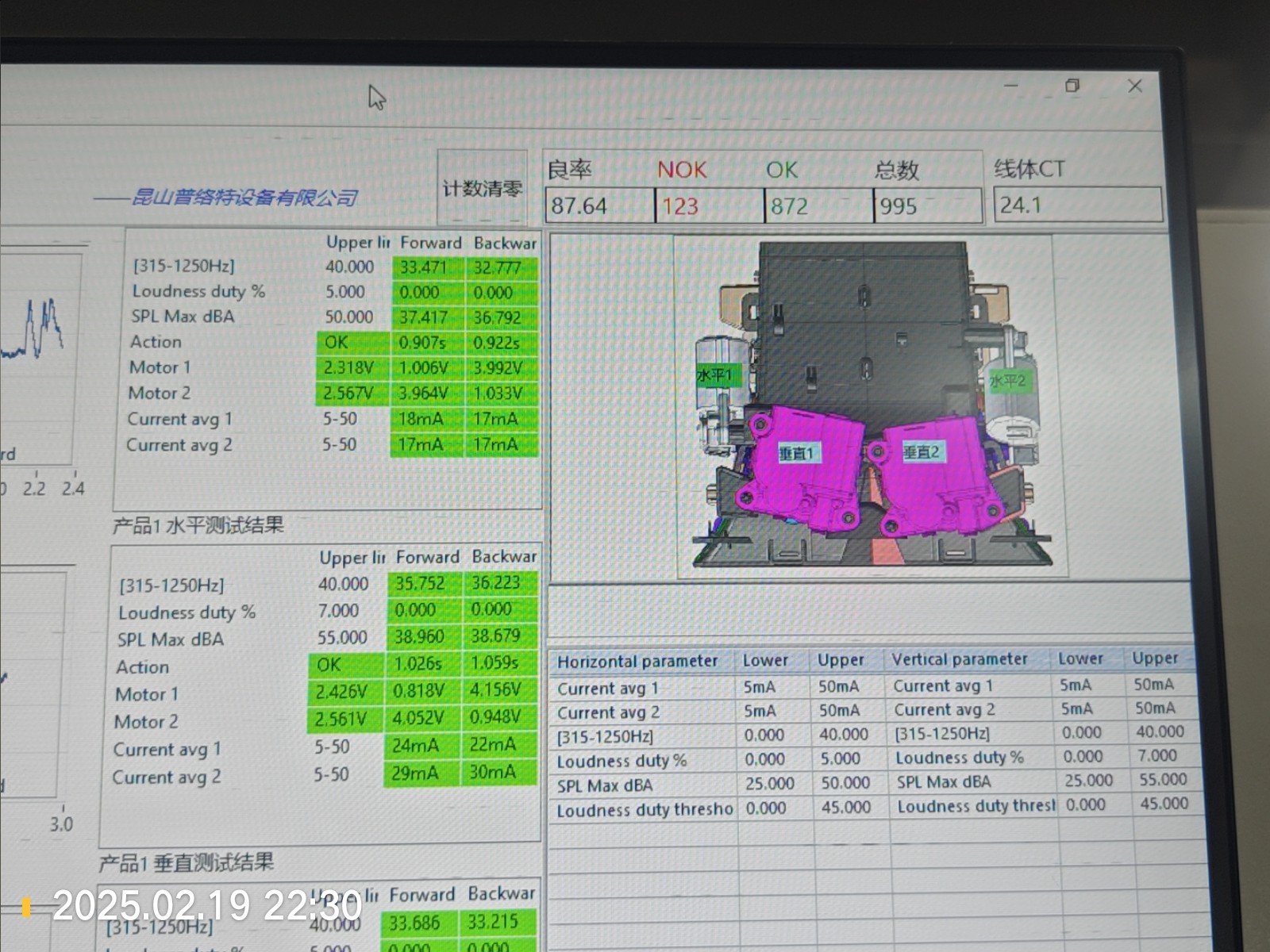
Task: Select the 总数 total field showing 995
Action: point(926,206)
